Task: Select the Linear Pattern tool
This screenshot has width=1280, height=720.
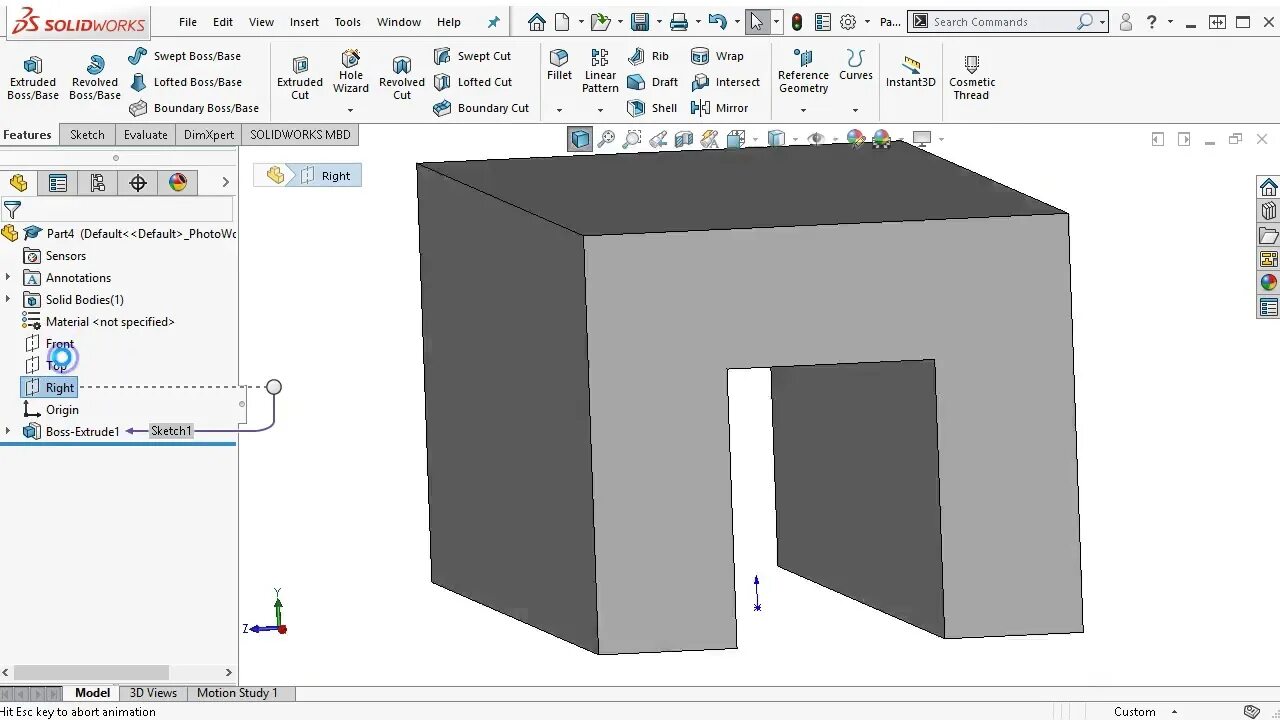Action: tap(600, 71)
